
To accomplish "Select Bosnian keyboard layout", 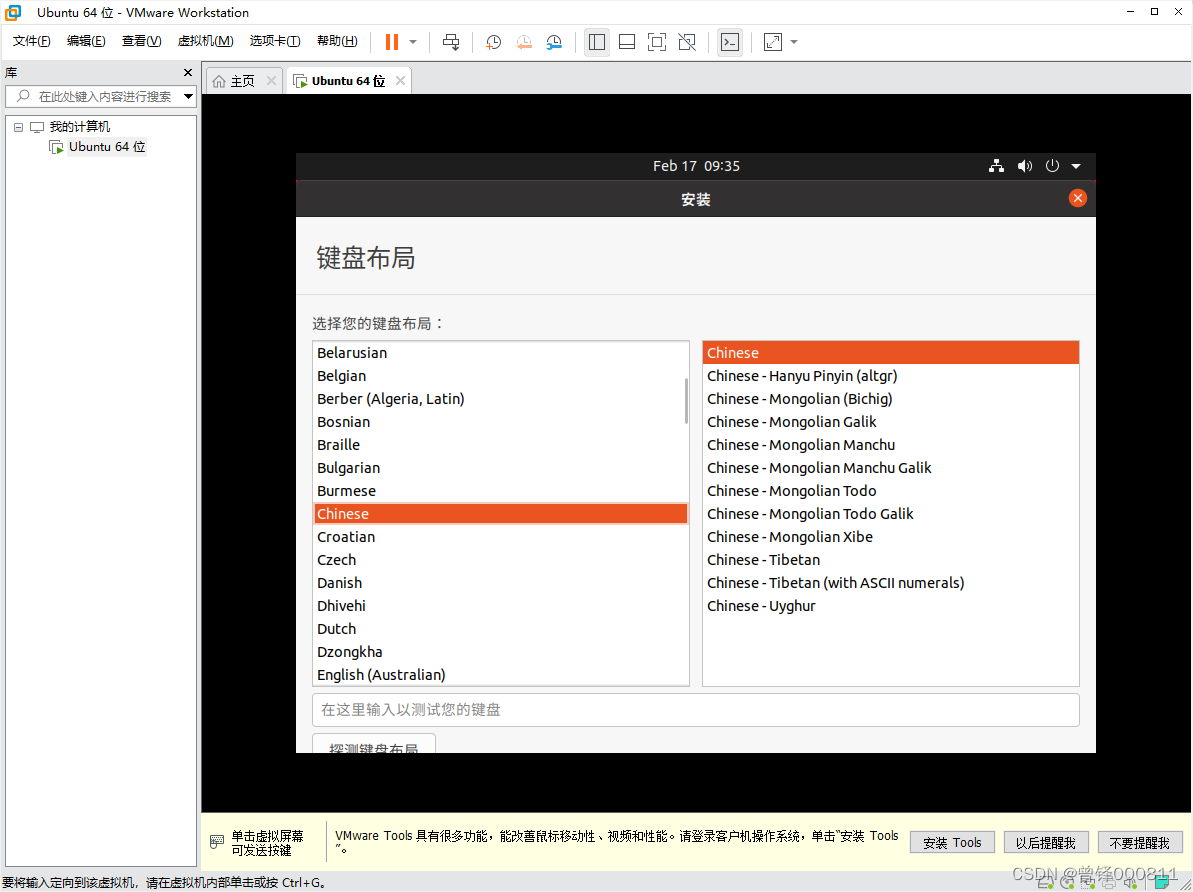I will [500, 422].
